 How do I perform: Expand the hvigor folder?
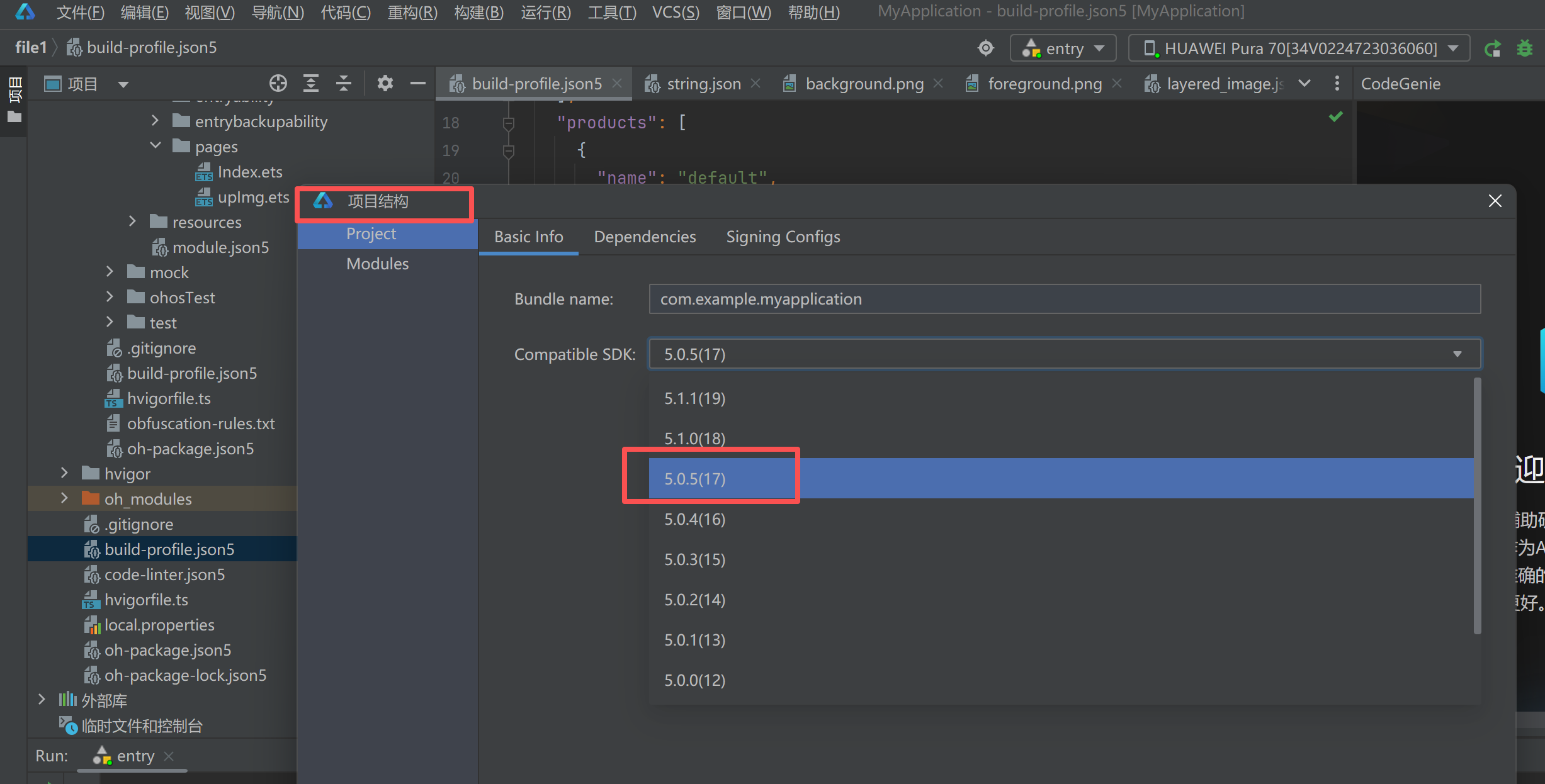(x=64, y=473)
